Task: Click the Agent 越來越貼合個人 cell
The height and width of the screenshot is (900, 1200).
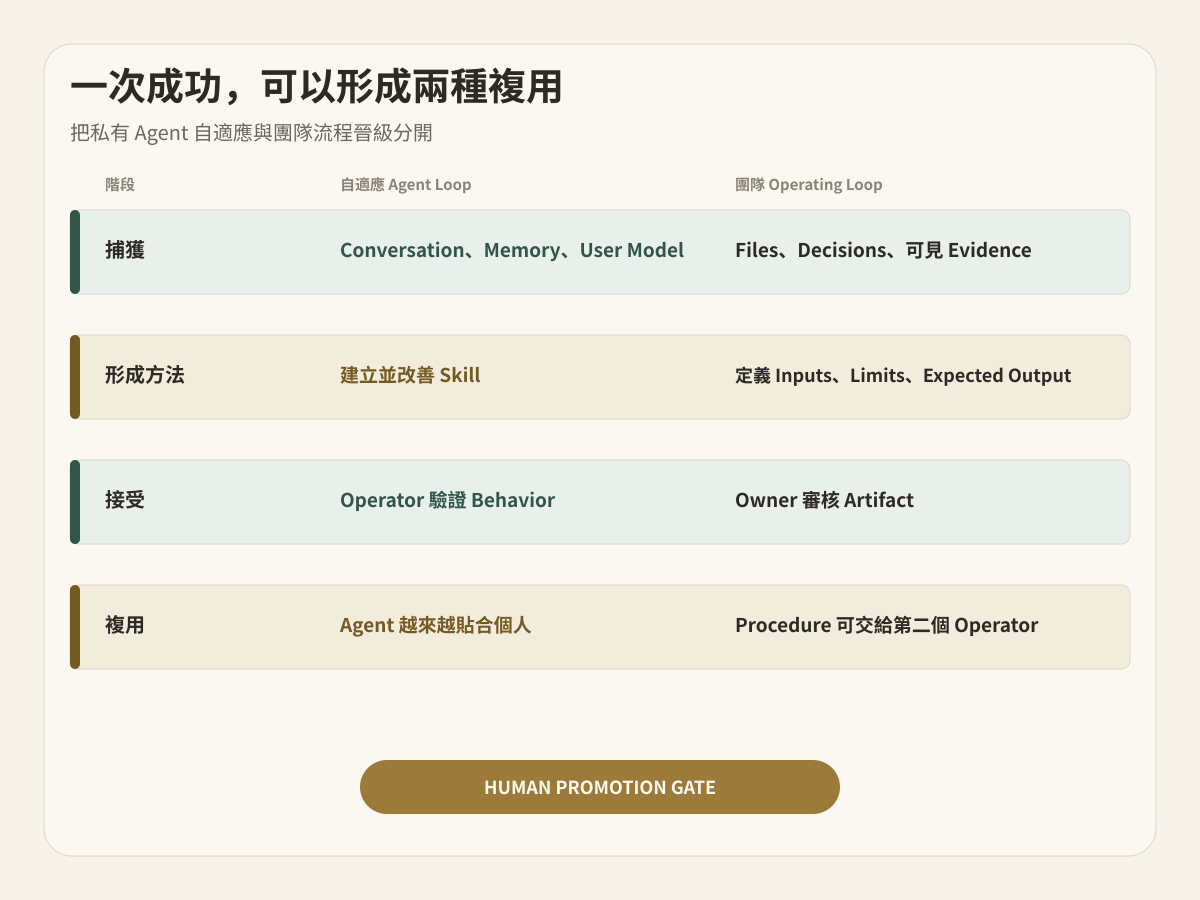Action: coord(435,625)
